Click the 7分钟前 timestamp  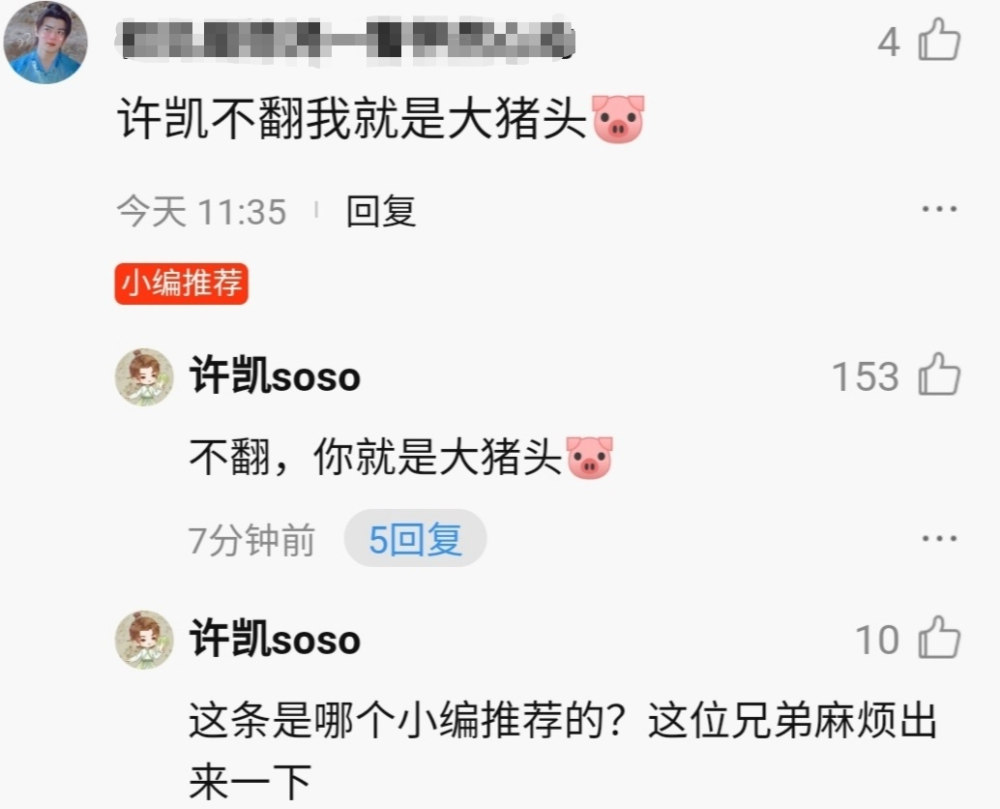(252, 540)
